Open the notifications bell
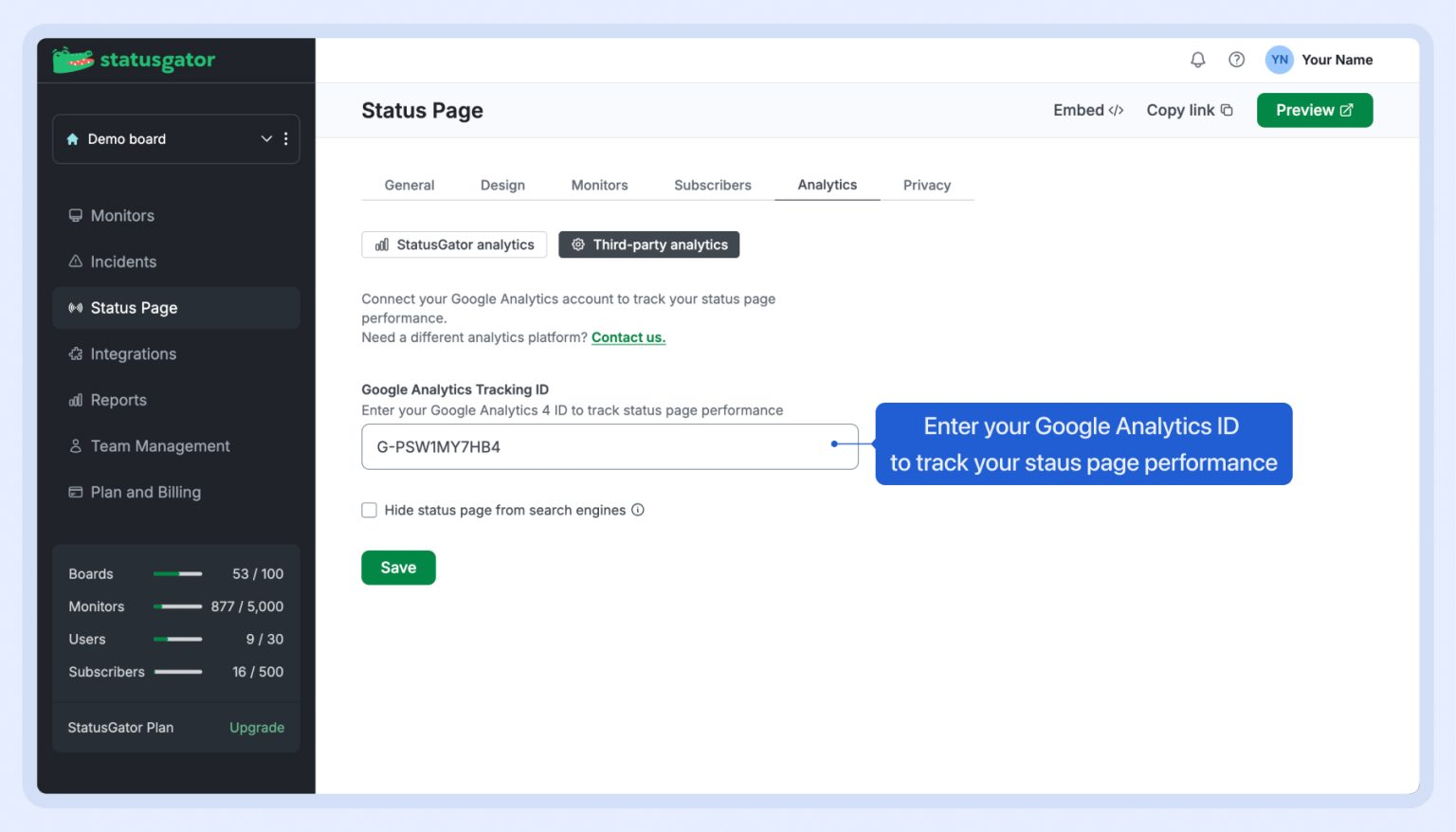 (x=1198, y=60)
